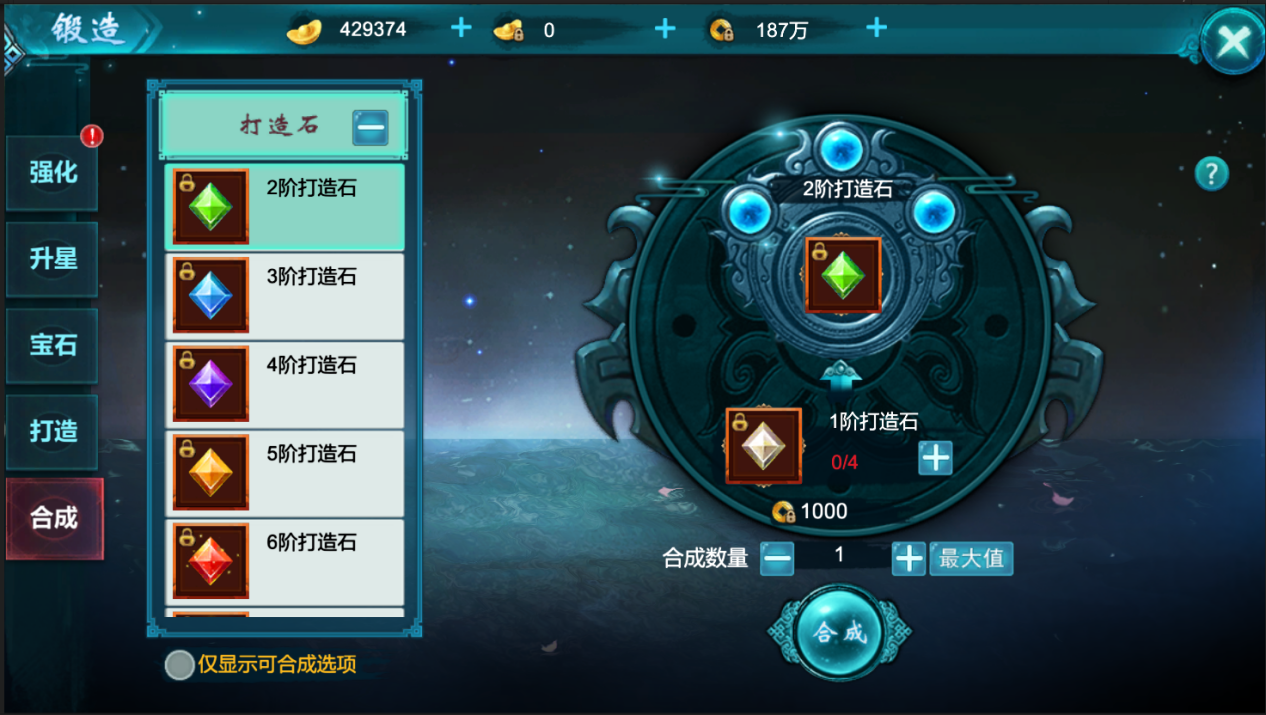Open the 宝石 tab
This screenshot has width=1266, height=715.
pos(54,346)
